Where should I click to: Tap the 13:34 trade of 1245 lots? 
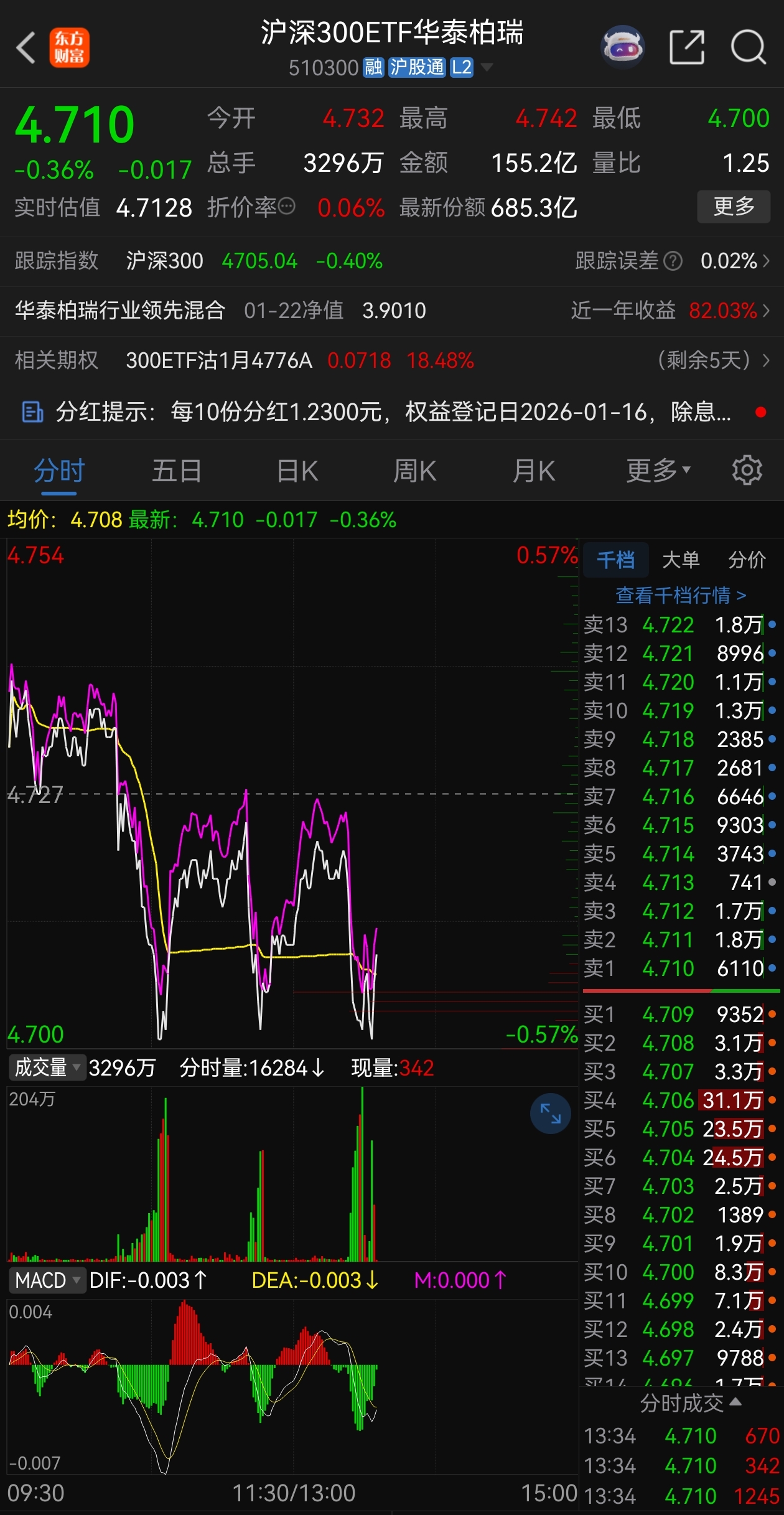point(681,1496)
